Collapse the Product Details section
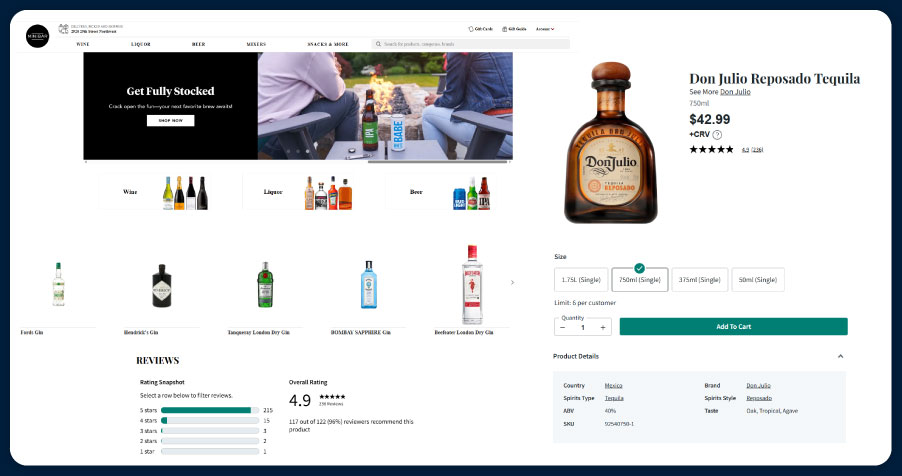The width and height of the screenshot is (902, 476). [840, 356]
